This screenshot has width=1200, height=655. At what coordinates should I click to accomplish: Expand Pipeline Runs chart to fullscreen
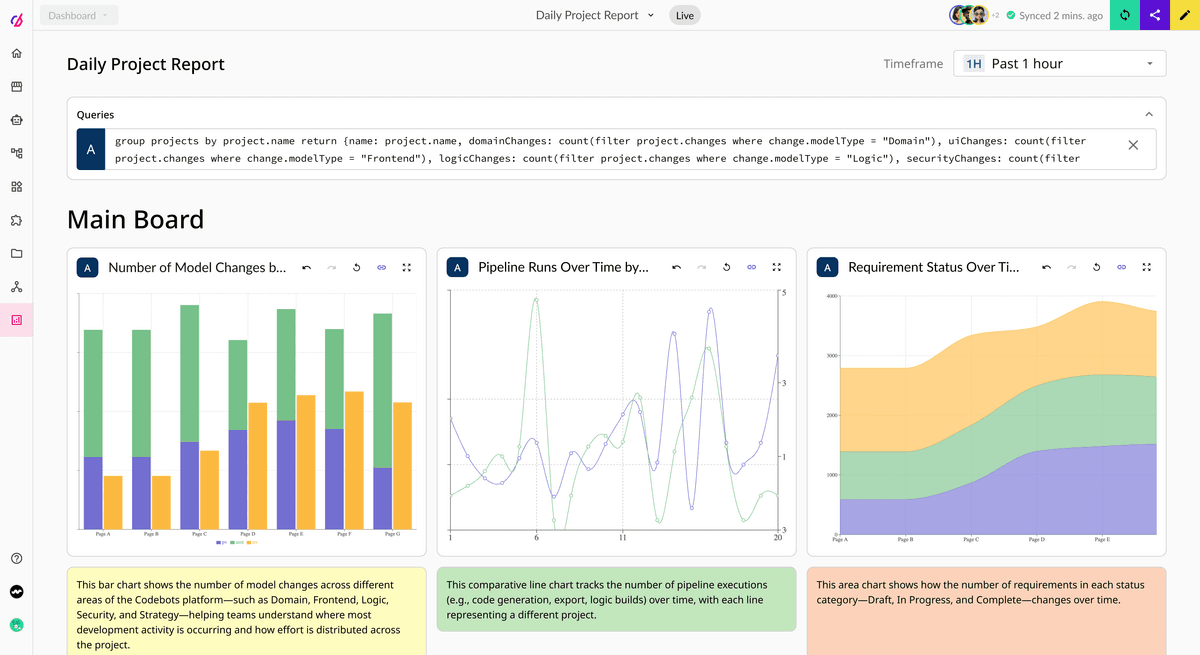[x=776, y=267]
